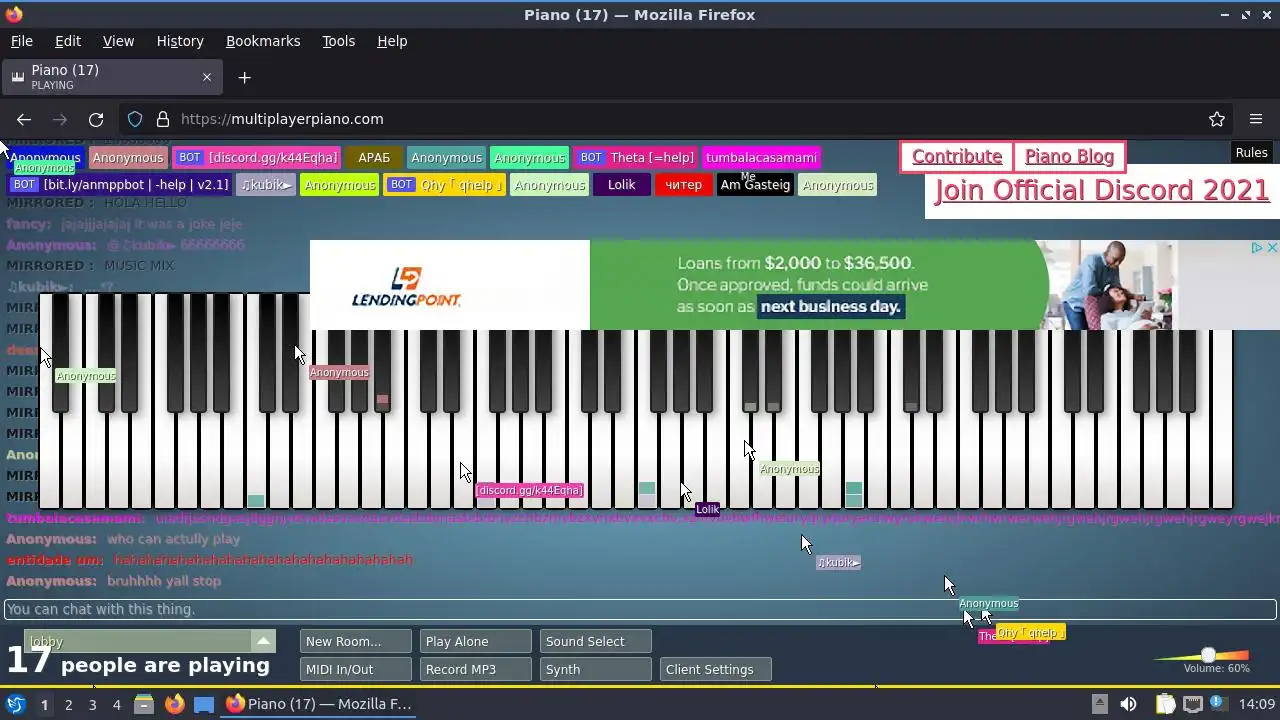
Task: Bookmark this page with the star
Action: [1217, 119]
